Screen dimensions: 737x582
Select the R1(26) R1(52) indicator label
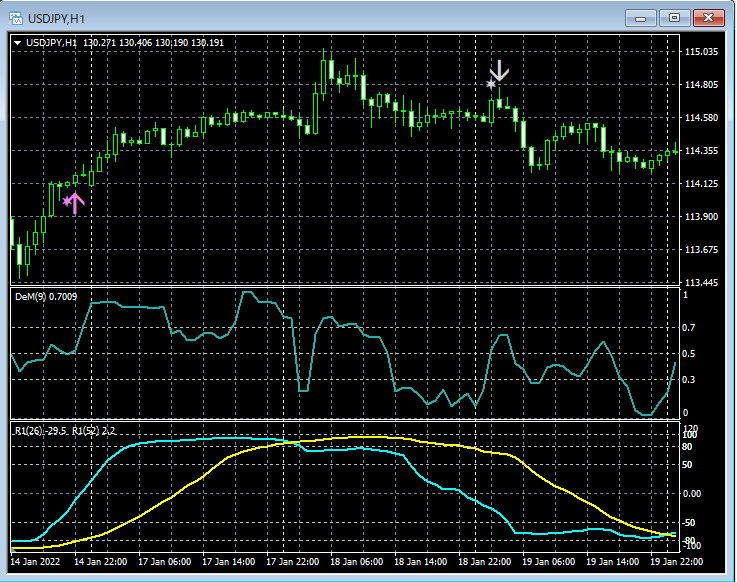click(65, 430)
